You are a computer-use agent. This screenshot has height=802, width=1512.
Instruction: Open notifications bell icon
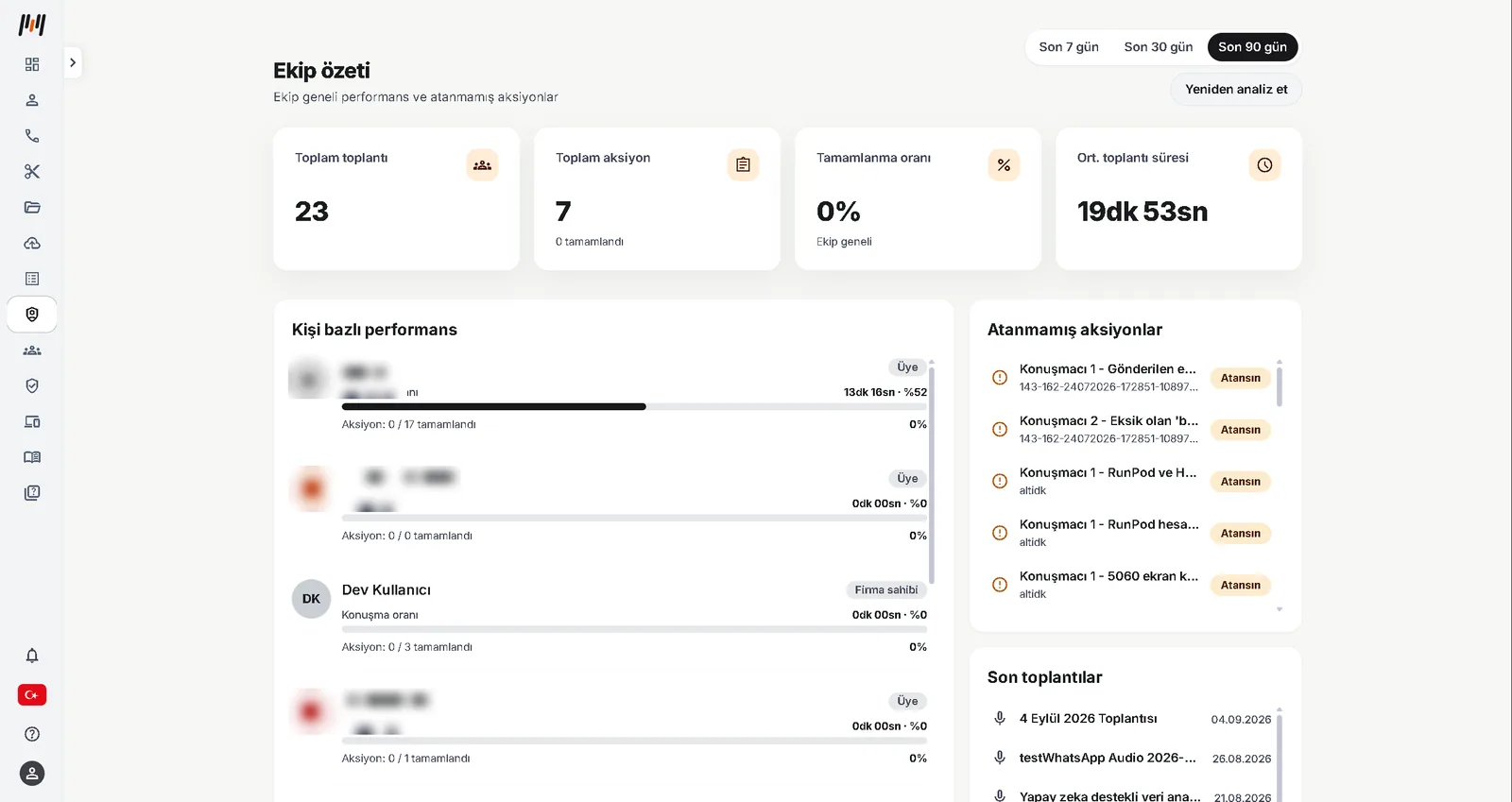click(x=32, y=656)
